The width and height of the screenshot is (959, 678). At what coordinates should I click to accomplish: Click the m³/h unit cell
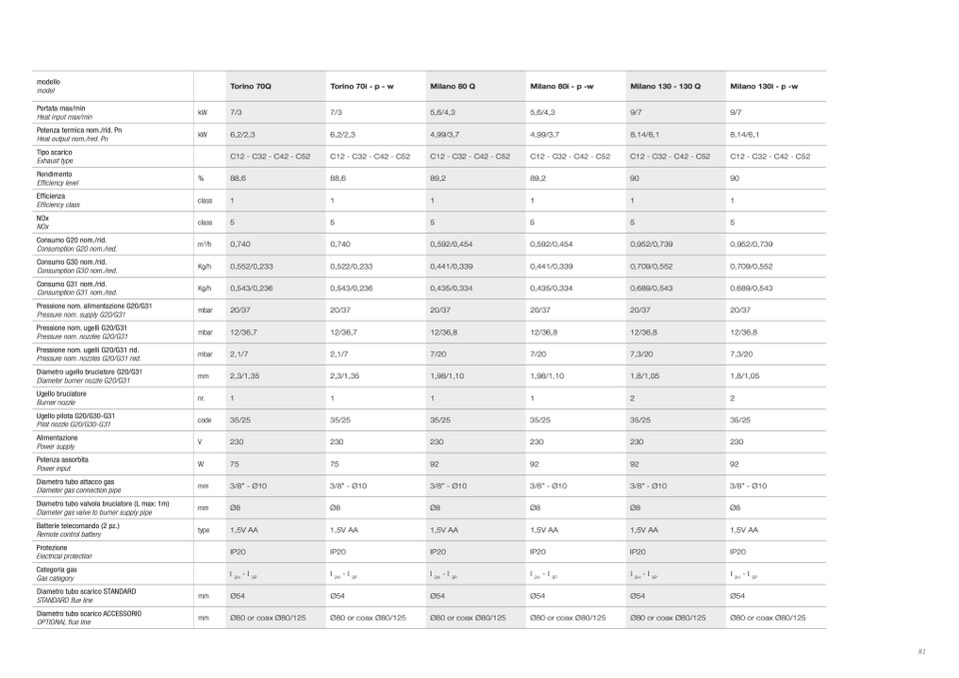point(204,244)
